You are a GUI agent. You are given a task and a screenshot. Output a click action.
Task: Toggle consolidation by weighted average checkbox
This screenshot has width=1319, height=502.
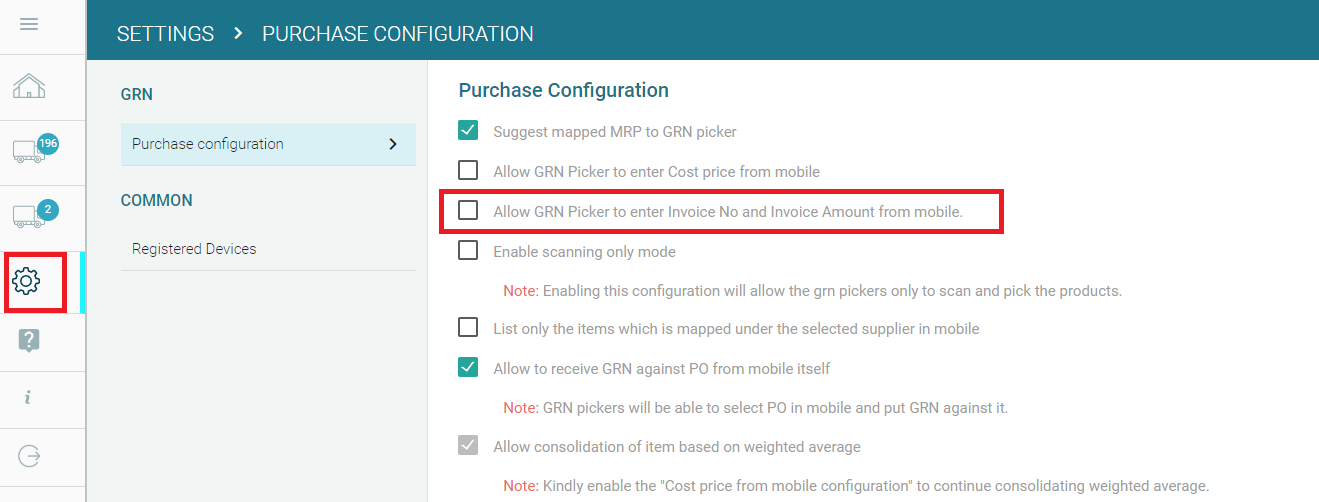pos(468,446)
